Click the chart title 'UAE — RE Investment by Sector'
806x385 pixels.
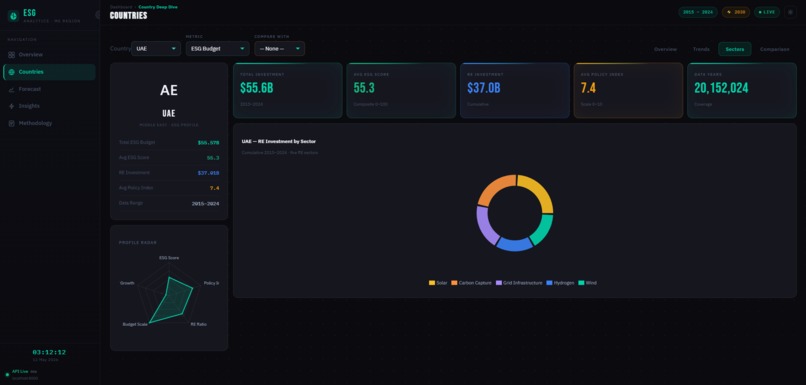279,141
